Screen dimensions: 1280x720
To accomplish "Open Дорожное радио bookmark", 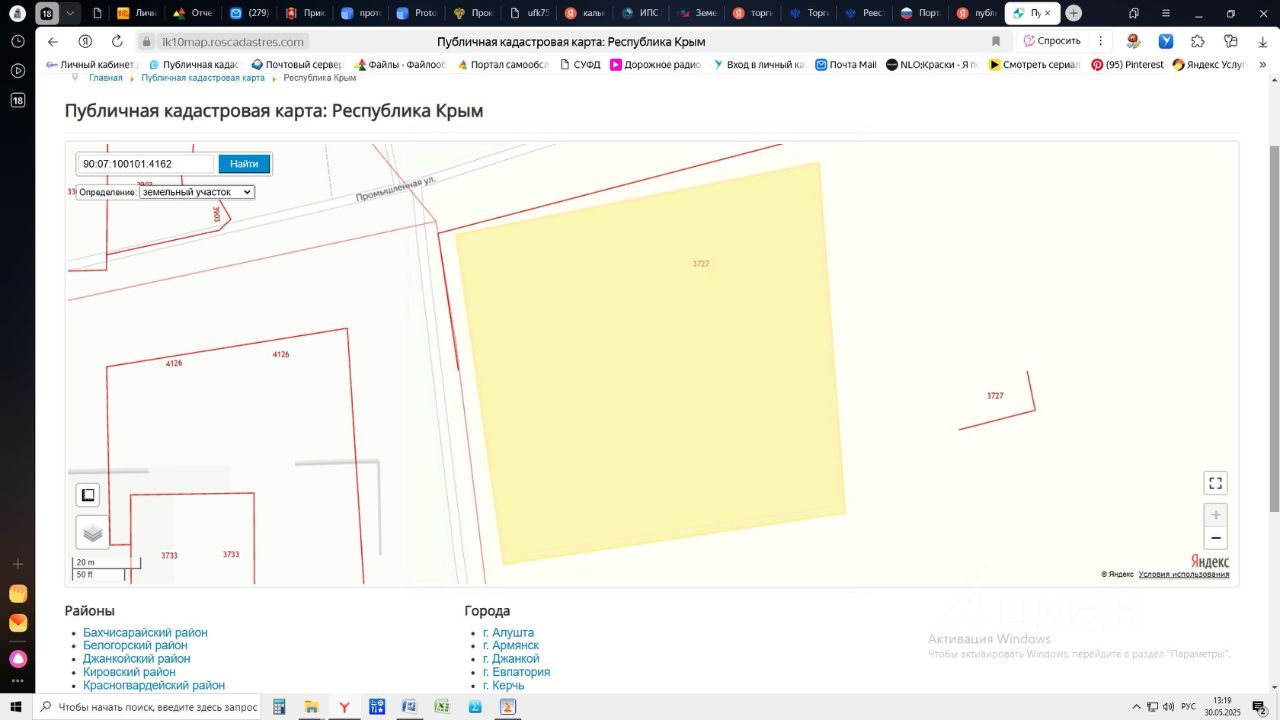I will pyautogui.click(x=656, y=64).
